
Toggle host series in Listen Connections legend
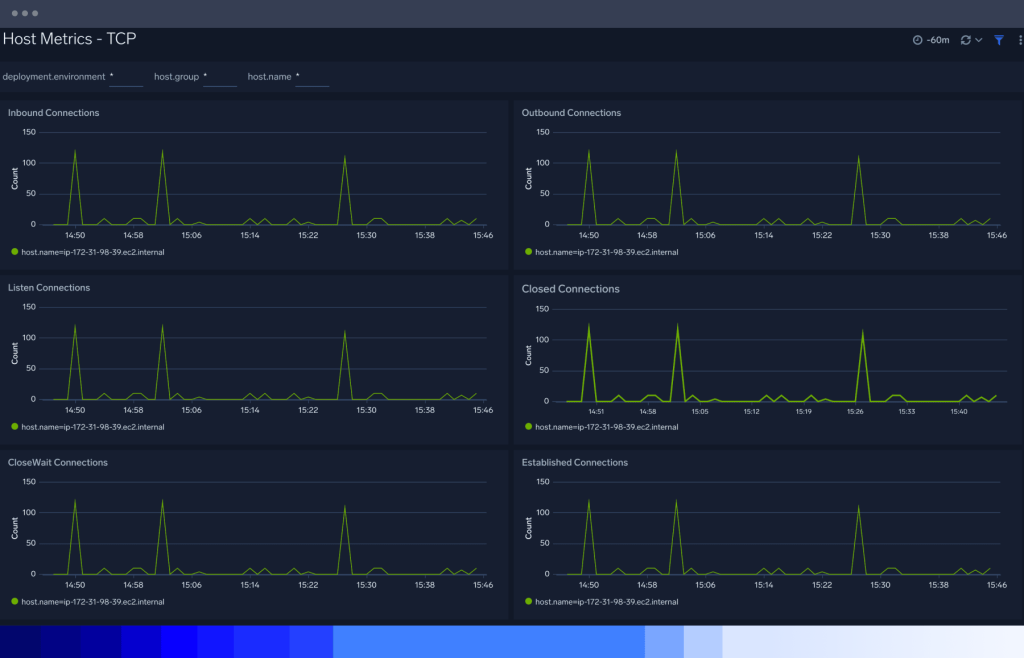pyautogui.click(x=93, y=427)
